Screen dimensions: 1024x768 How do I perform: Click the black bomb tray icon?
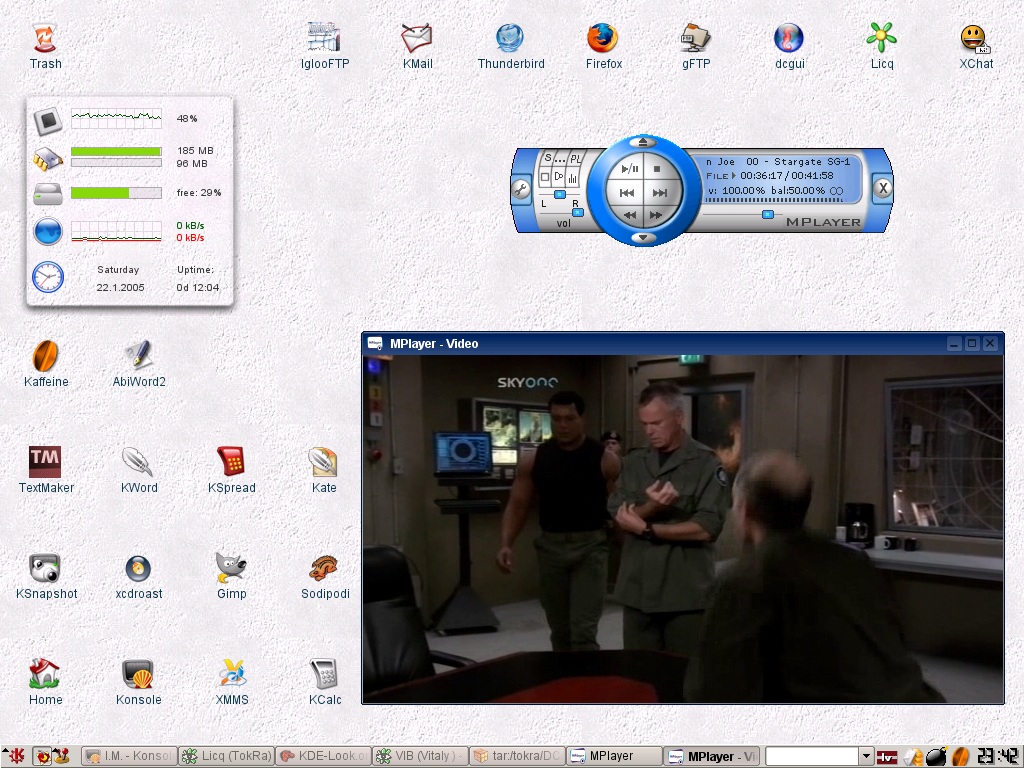click(936, 756)
